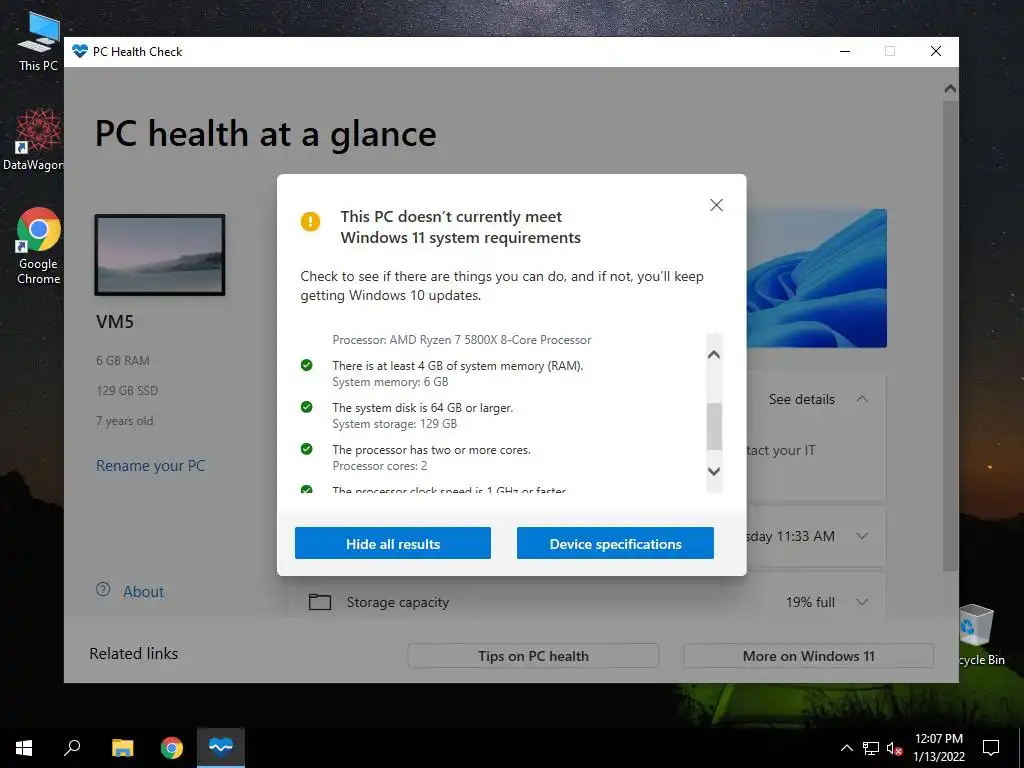Click the '7 years old' text
The height and width of the screenshot is (768, 1024).
click(124, 421)
